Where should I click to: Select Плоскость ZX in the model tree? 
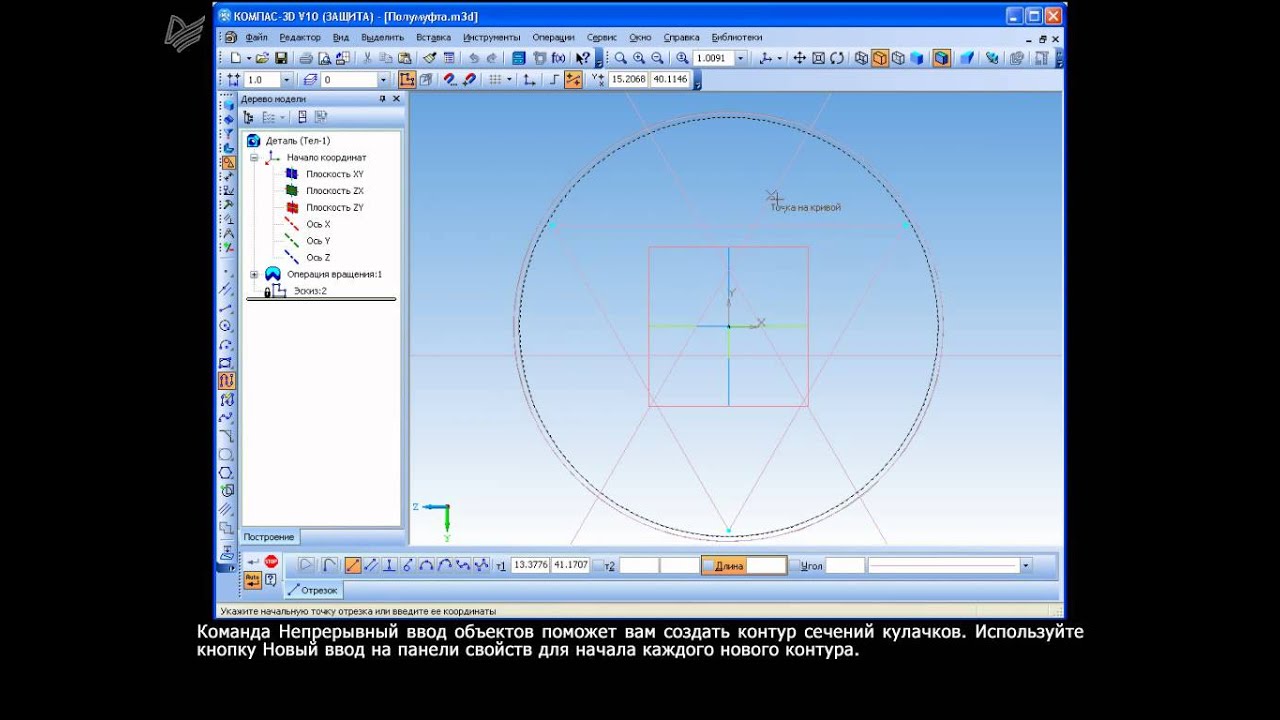[x=334, y=191]
